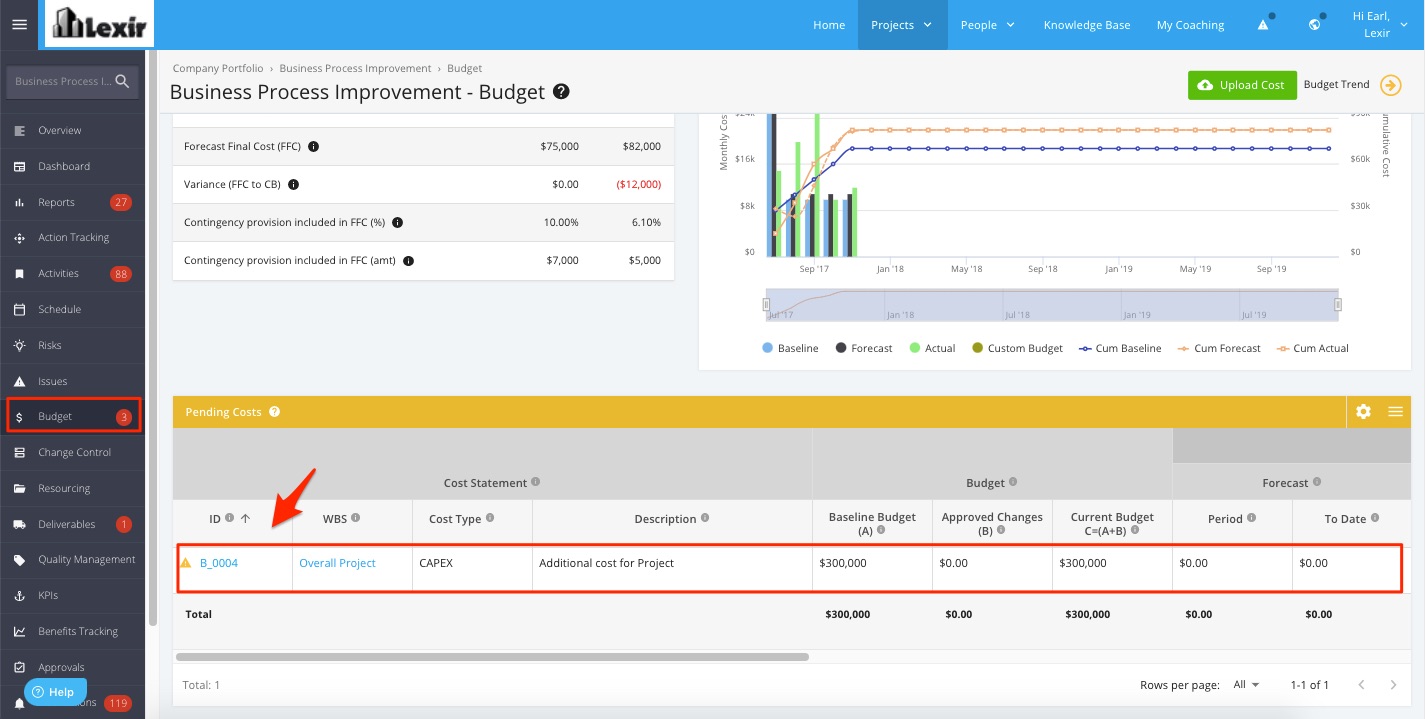1425x719 pixels.
Task: Click the Upload Cost button
Action: 1242,85
